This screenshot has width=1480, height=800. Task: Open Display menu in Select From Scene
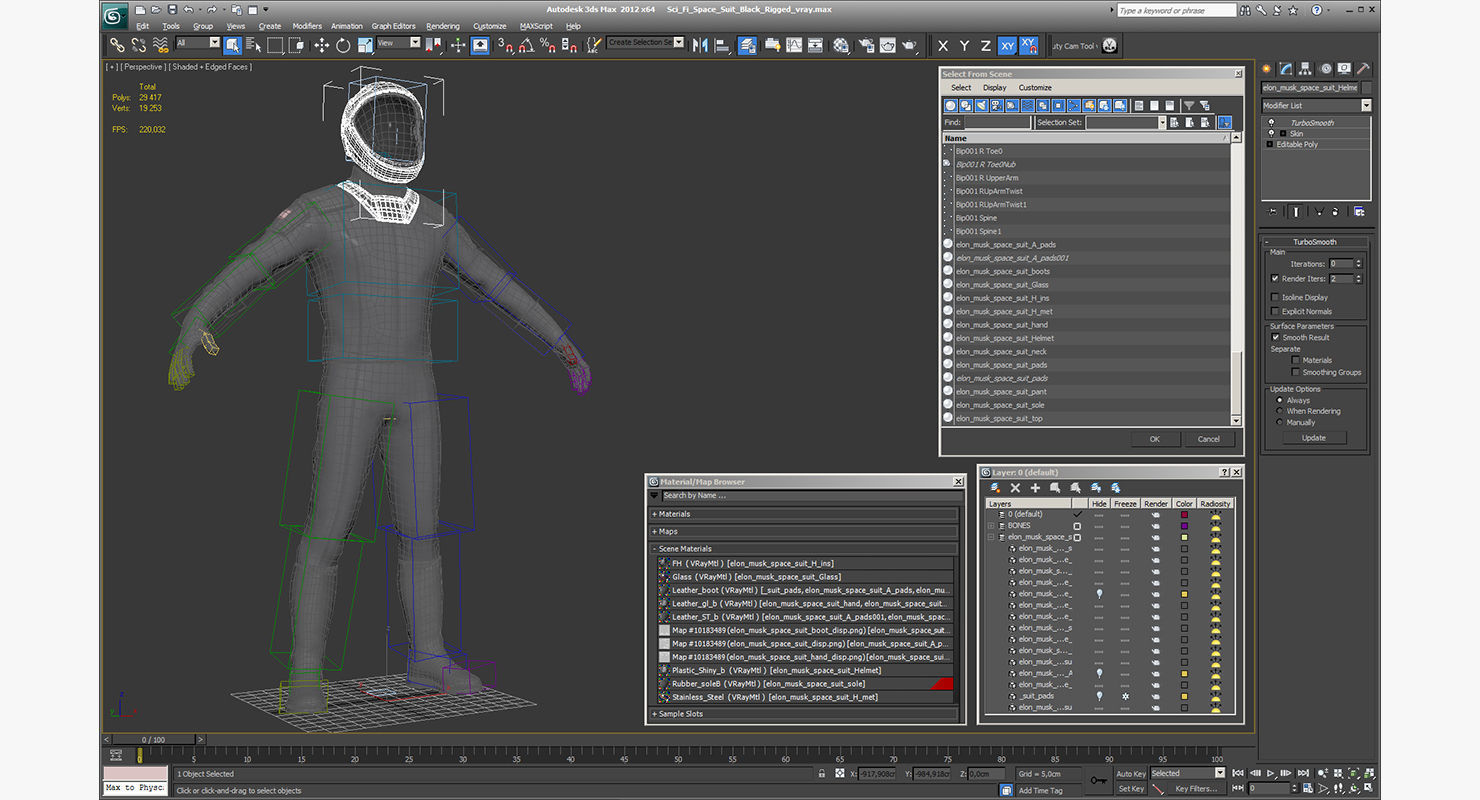(995, 87)
